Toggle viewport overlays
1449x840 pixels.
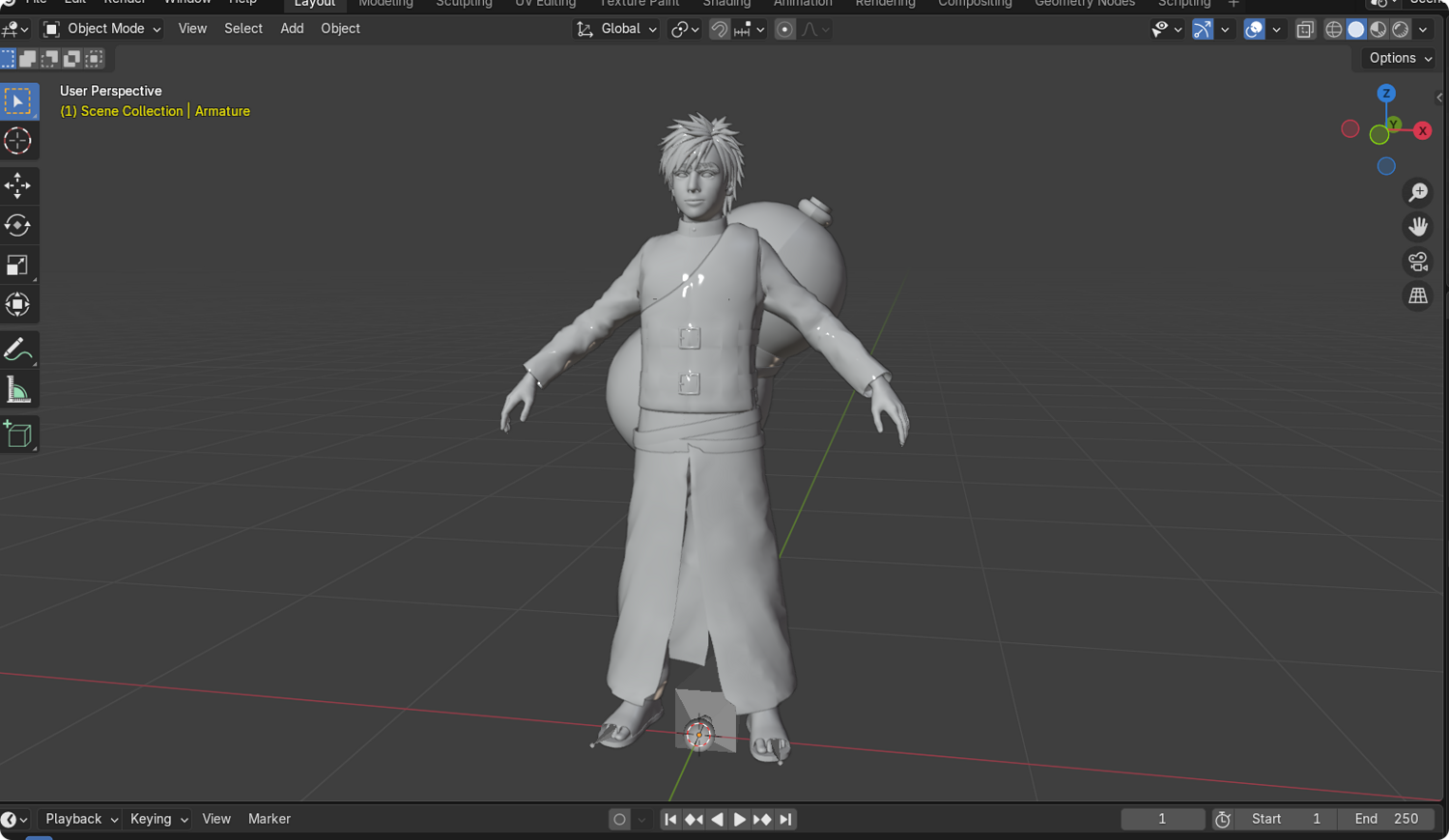[x=1254, y=29]
